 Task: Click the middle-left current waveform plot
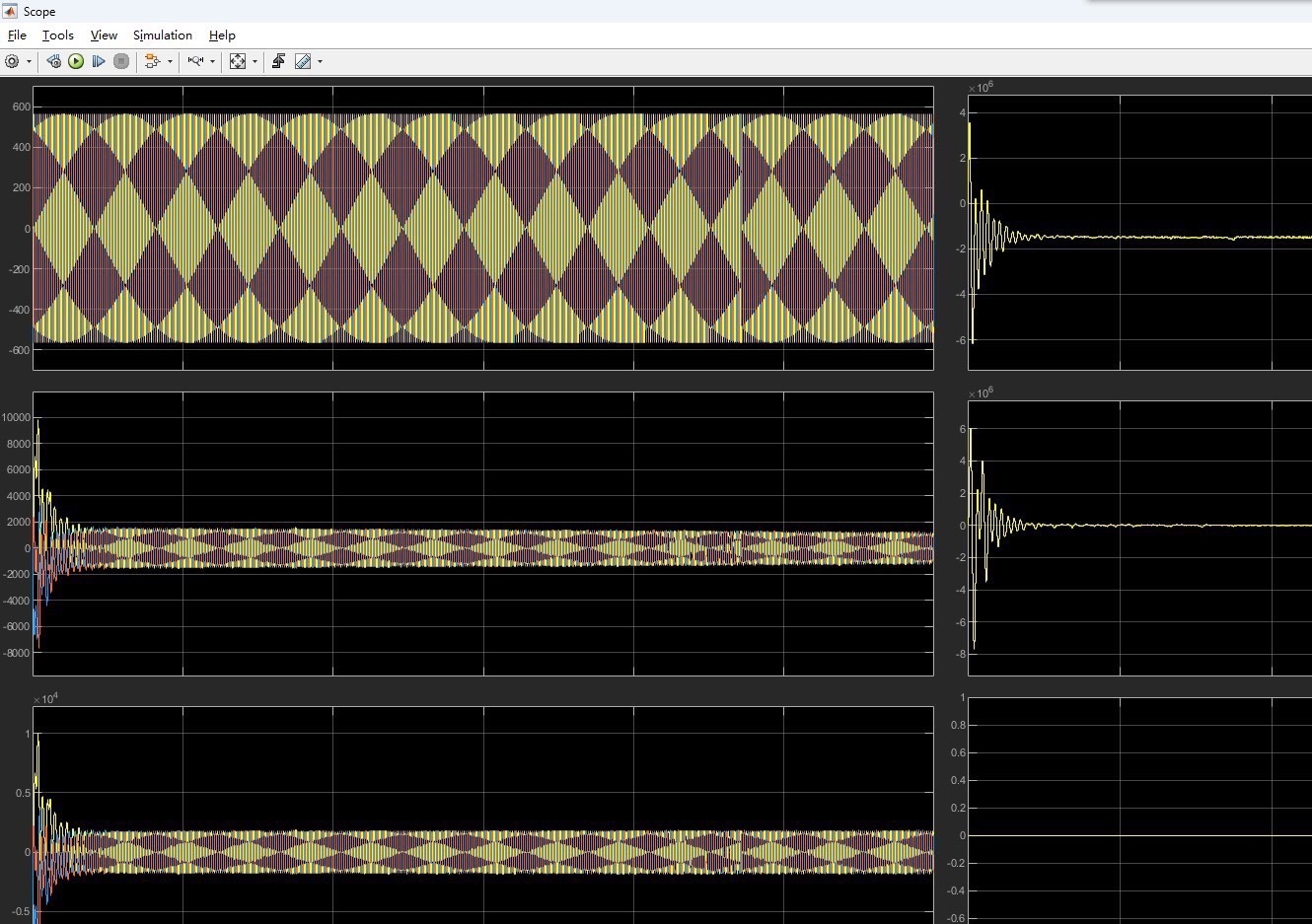point(483,533)
